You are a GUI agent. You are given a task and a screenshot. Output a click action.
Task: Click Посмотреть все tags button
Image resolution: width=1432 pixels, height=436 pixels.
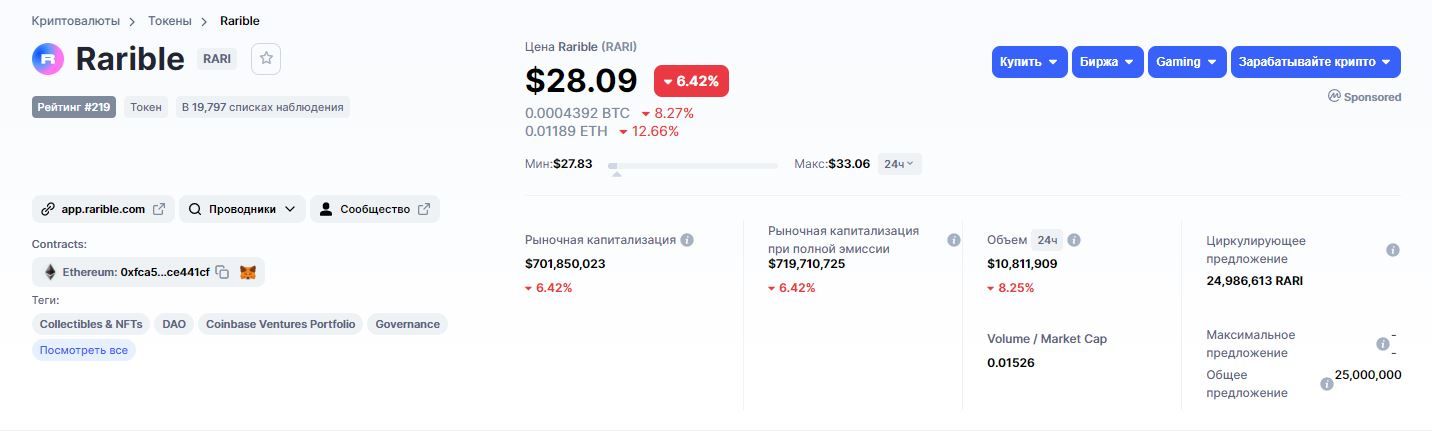point(83,350)
